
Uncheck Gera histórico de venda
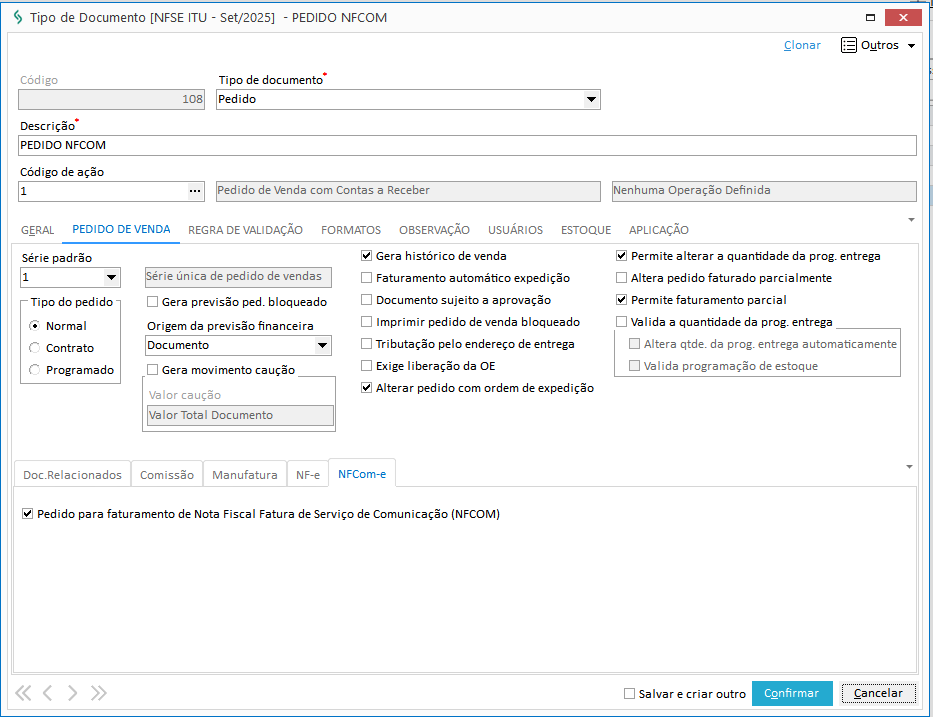pyautogui.click(x=367, y=256)
